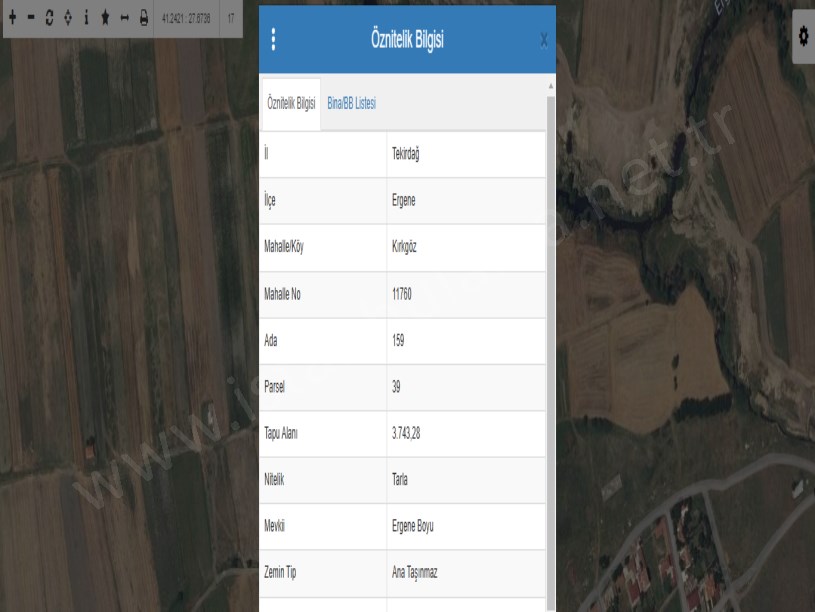
Task: Open the Bina/BB Listesi tab
Action: pyautogui.click(x=351, y=104)
